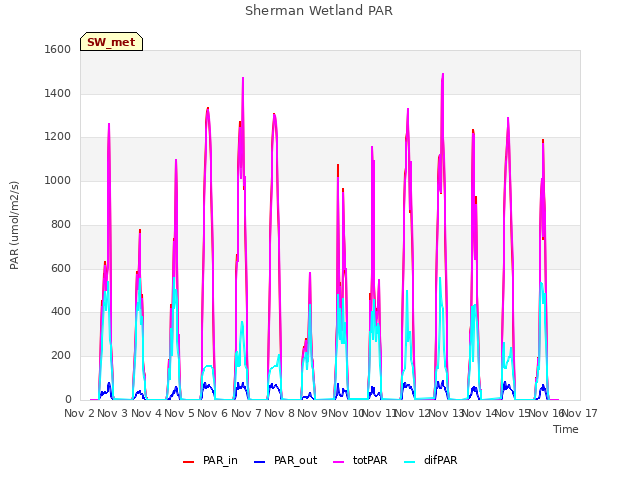Click the Nov 4 x-axis tick label
640x480 pixels.
tap(146, 413)
